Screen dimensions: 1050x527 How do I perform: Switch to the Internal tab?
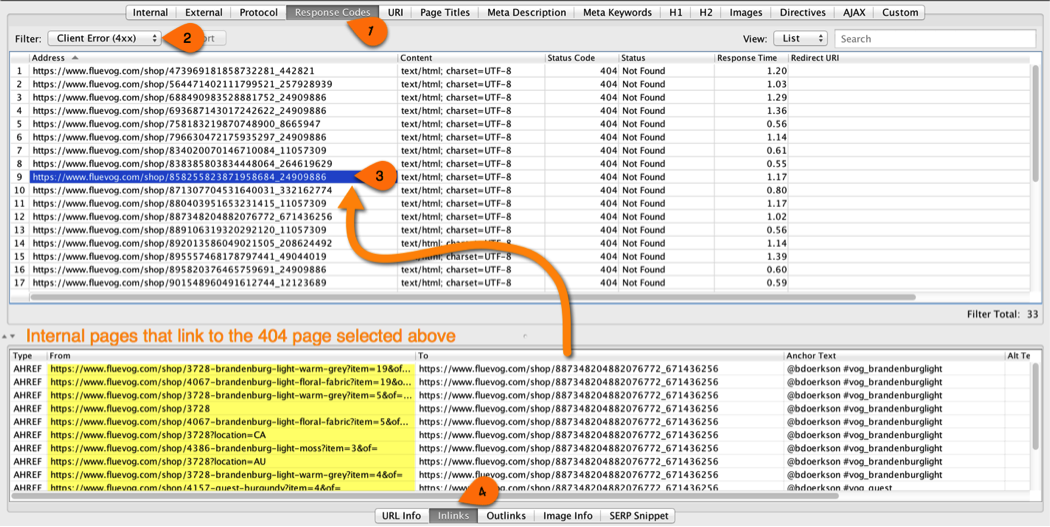pyautogui.click(x=150, y=13)
